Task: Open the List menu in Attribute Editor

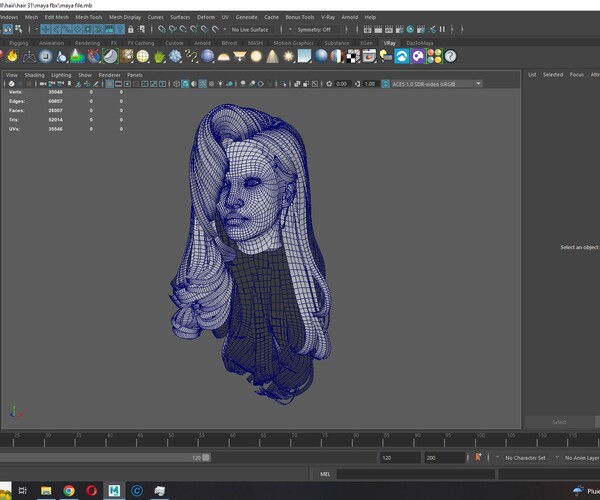Action: pos(532,75)
